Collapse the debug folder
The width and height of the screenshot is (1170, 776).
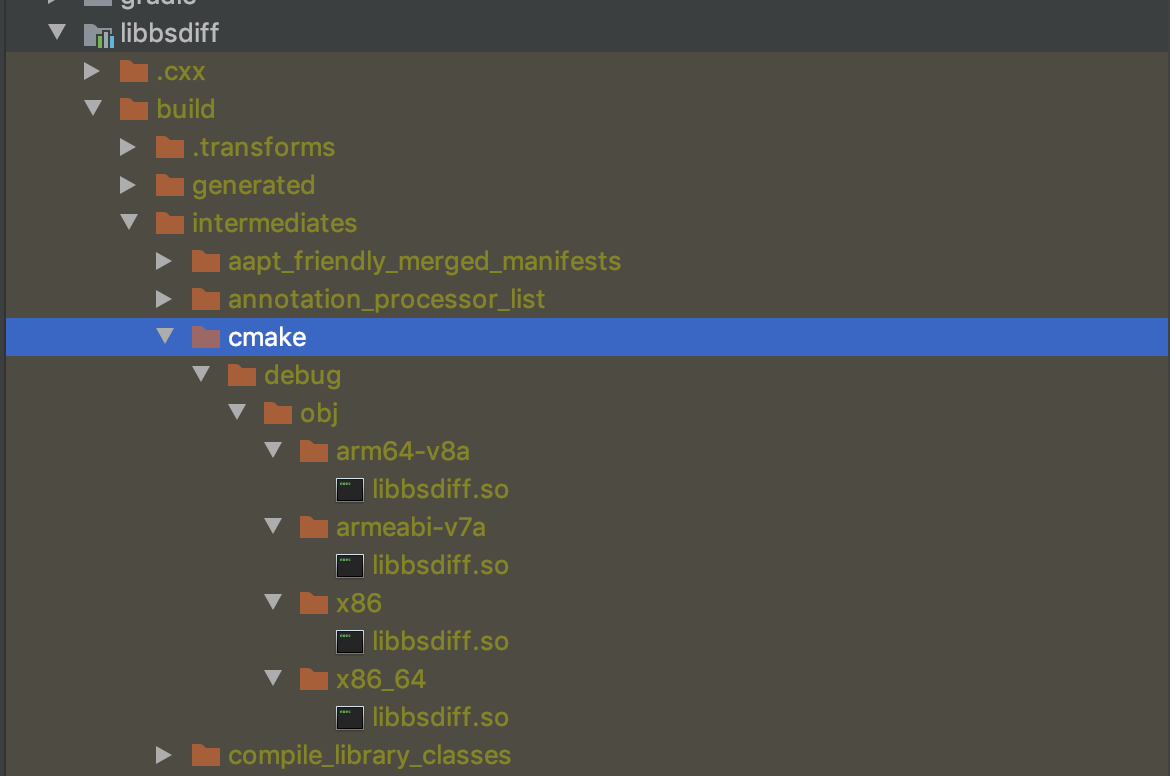[x=201, y=375]
